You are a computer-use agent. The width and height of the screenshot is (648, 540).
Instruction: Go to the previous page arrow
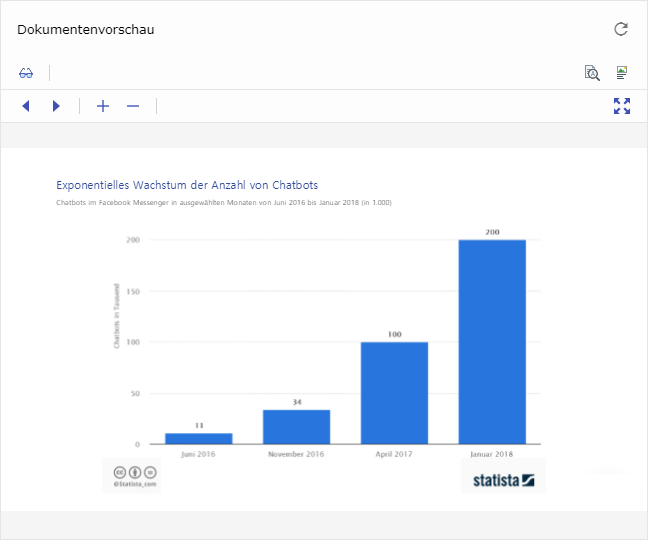click(x=26, y=106)
